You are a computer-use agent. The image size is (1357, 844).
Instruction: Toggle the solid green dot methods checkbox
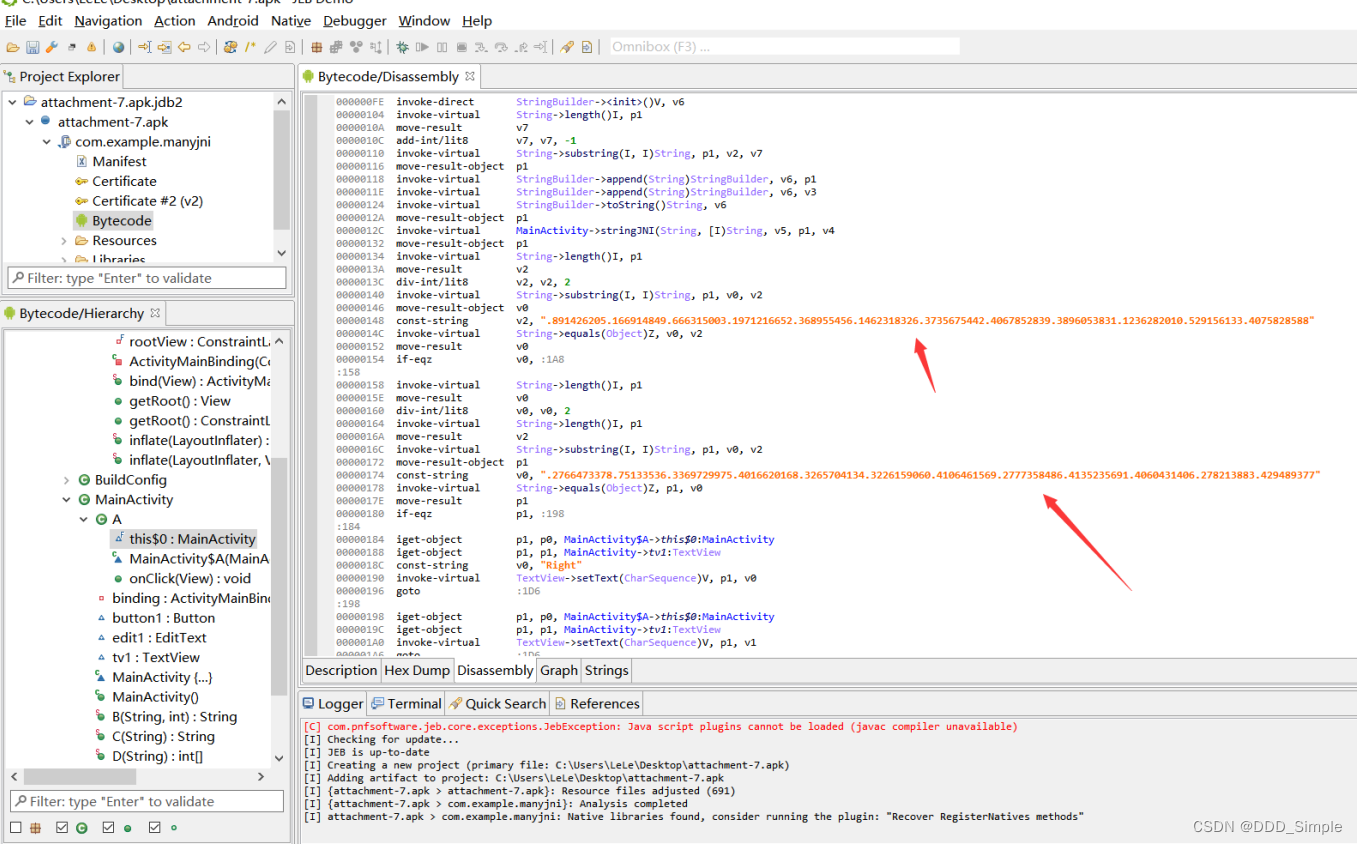108,828
